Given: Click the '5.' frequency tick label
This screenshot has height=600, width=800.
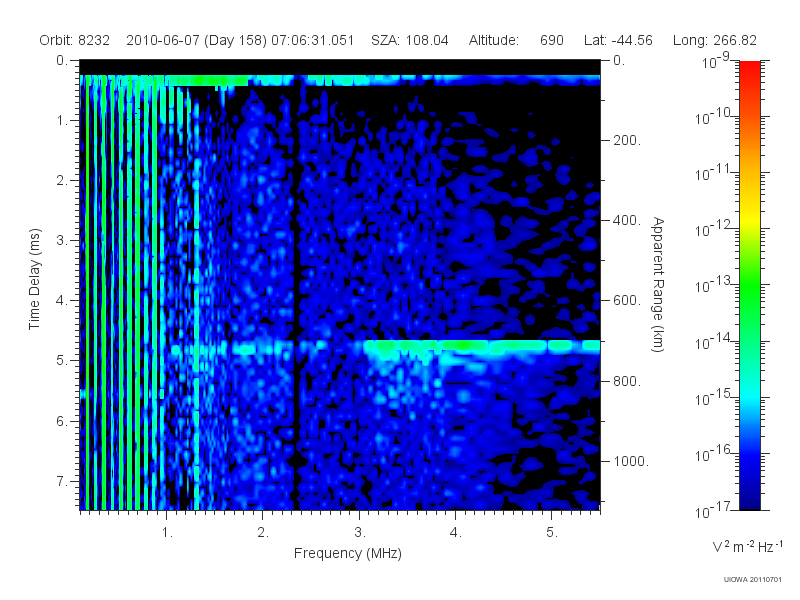Looking at the screenshot, I should tap(552, 533).
